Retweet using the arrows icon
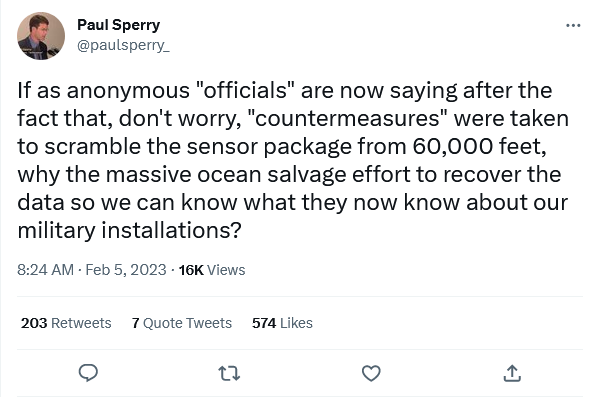Image resolution: width=598 pixels, height=397 pixels. (x=229, y=373)
